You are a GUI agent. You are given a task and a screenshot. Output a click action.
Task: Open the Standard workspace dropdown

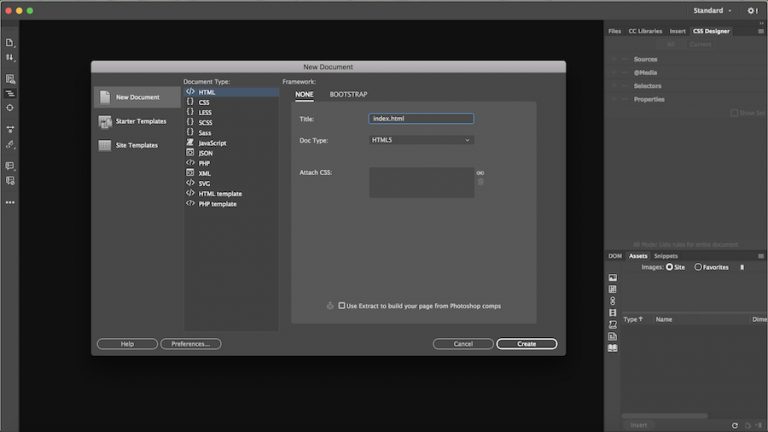tap(712, 10)
